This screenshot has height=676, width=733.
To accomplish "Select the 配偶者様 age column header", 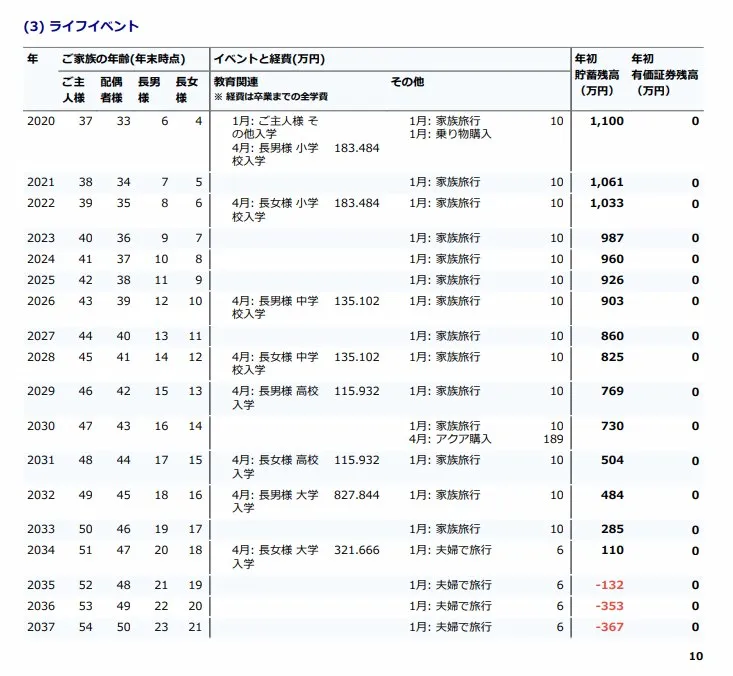I will coord(111,89).
